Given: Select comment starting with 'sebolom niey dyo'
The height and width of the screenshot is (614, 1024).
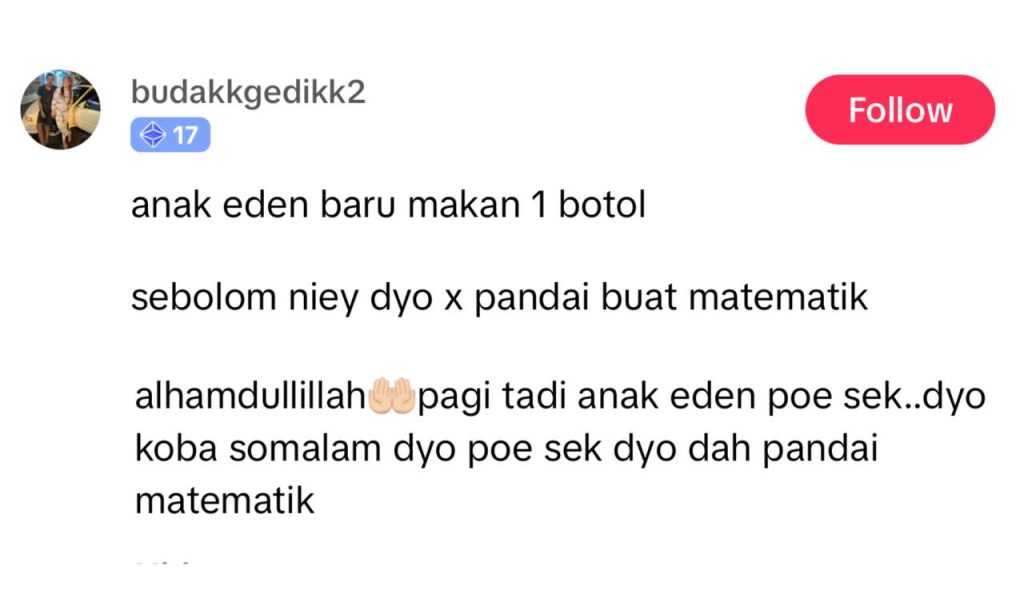Looking at the screenshot, I should coord(500,298).
